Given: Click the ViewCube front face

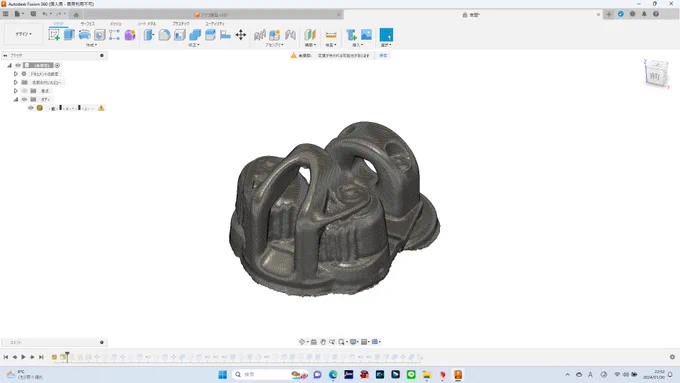Looking at the screenshot, I should coord(654,76).
